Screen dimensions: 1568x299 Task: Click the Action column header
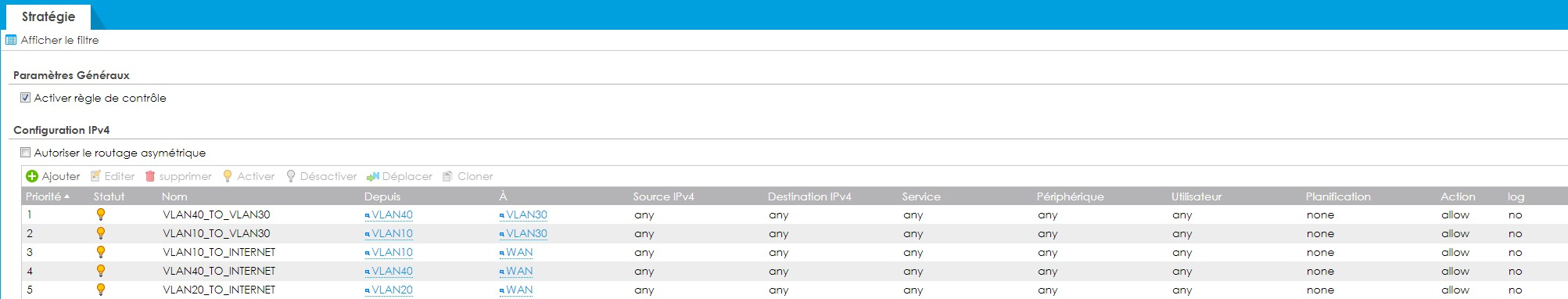point(1458,196)
